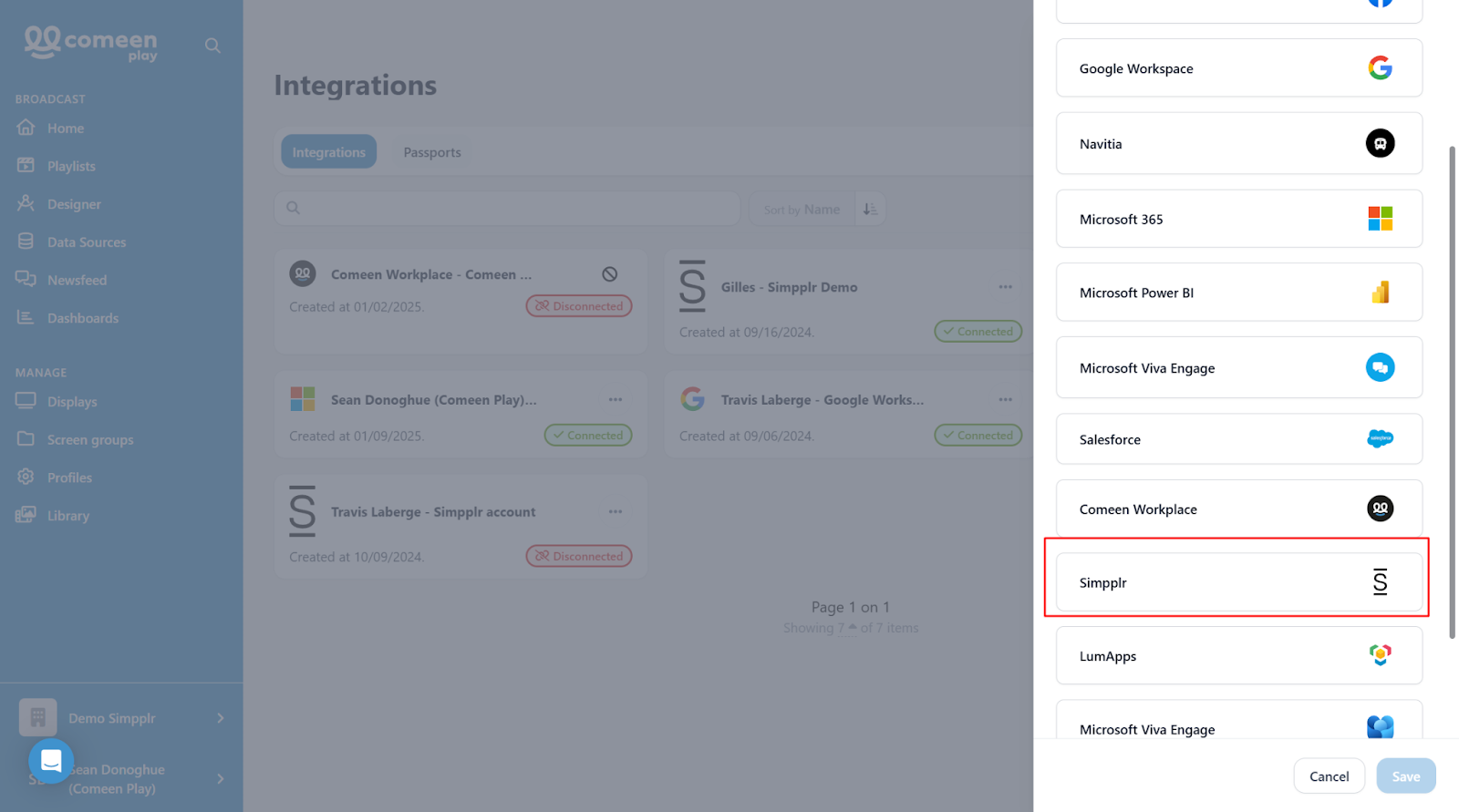This screenshot has height=812, width=1459.
Task: Expand the Sean Donoghue account chevron
Action: pyautogui.click(x=221, y=778)
